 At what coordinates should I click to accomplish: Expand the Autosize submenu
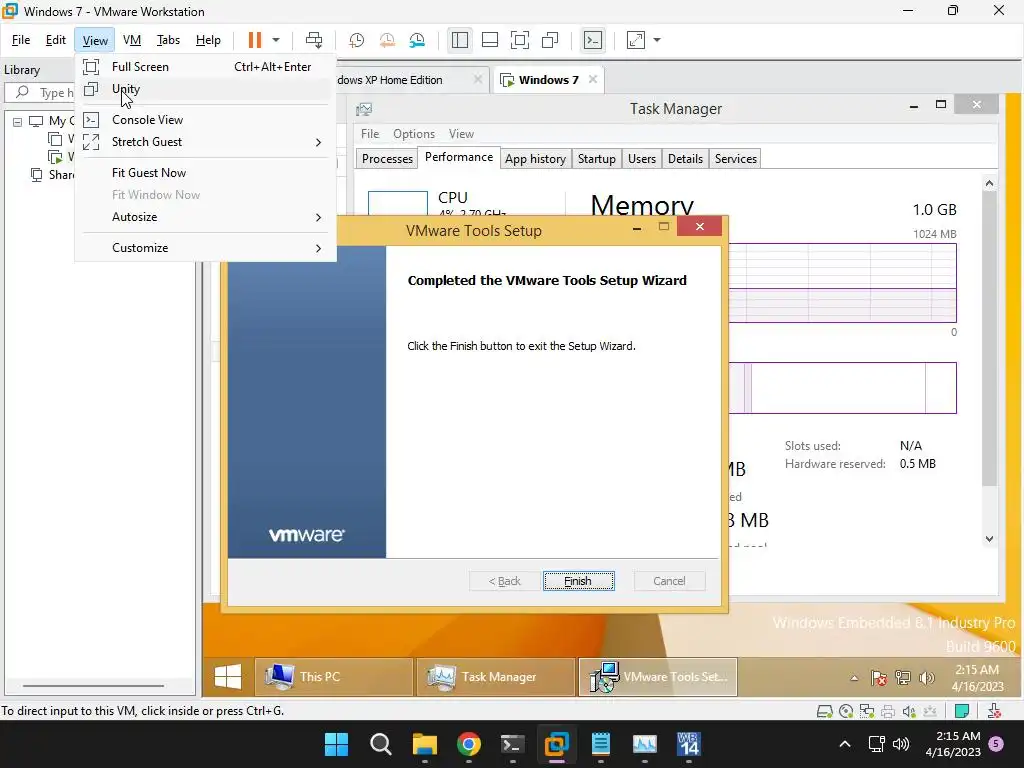click(x=205, y=217)
